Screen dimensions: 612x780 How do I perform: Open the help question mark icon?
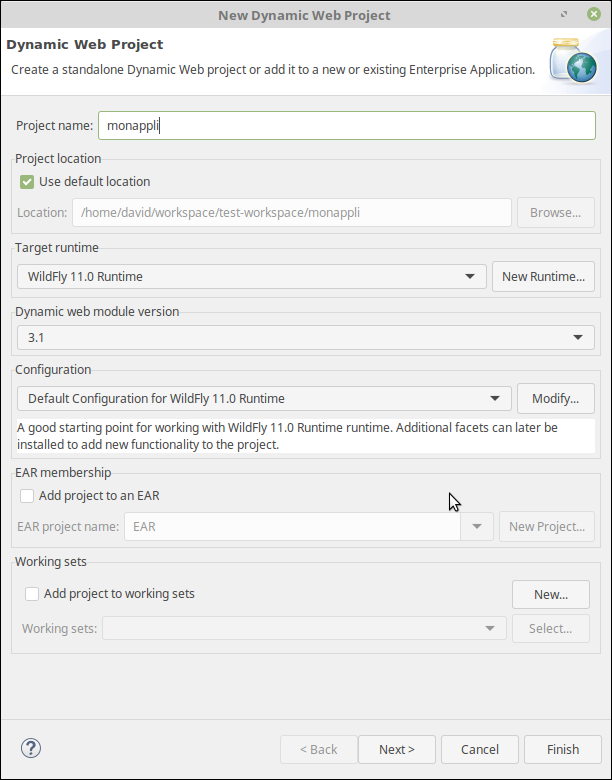31,748
